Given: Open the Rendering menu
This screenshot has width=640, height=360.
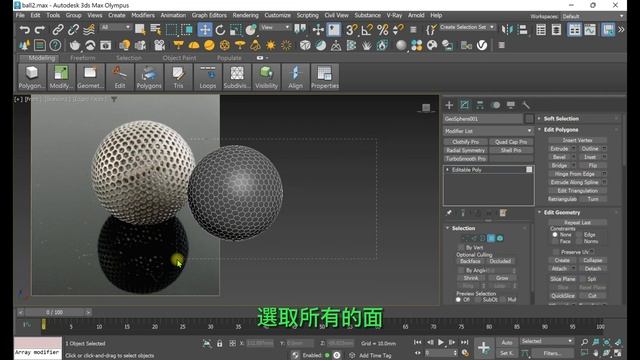Looking at the screenshot, I should coord(245,15).
